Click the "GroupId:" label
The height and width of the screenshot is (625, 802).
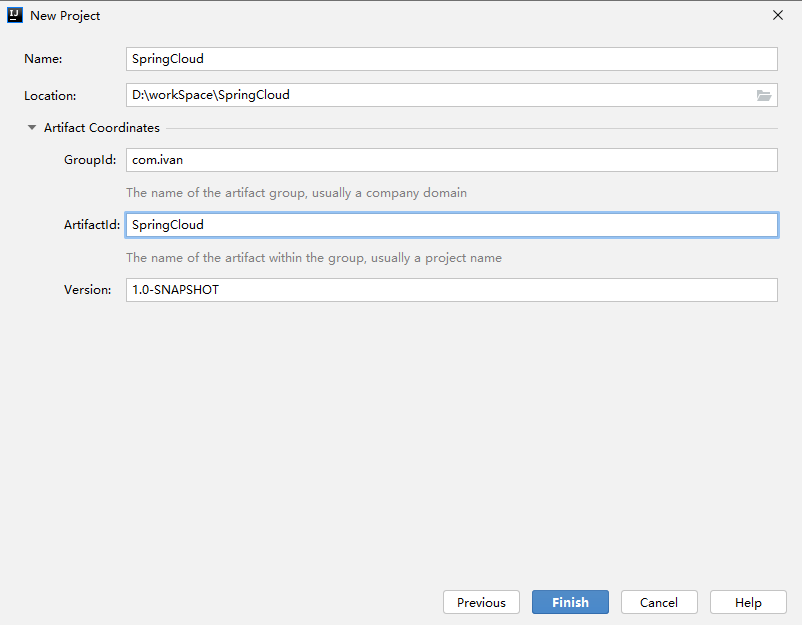pyautogui.click(x=90, y=160)
